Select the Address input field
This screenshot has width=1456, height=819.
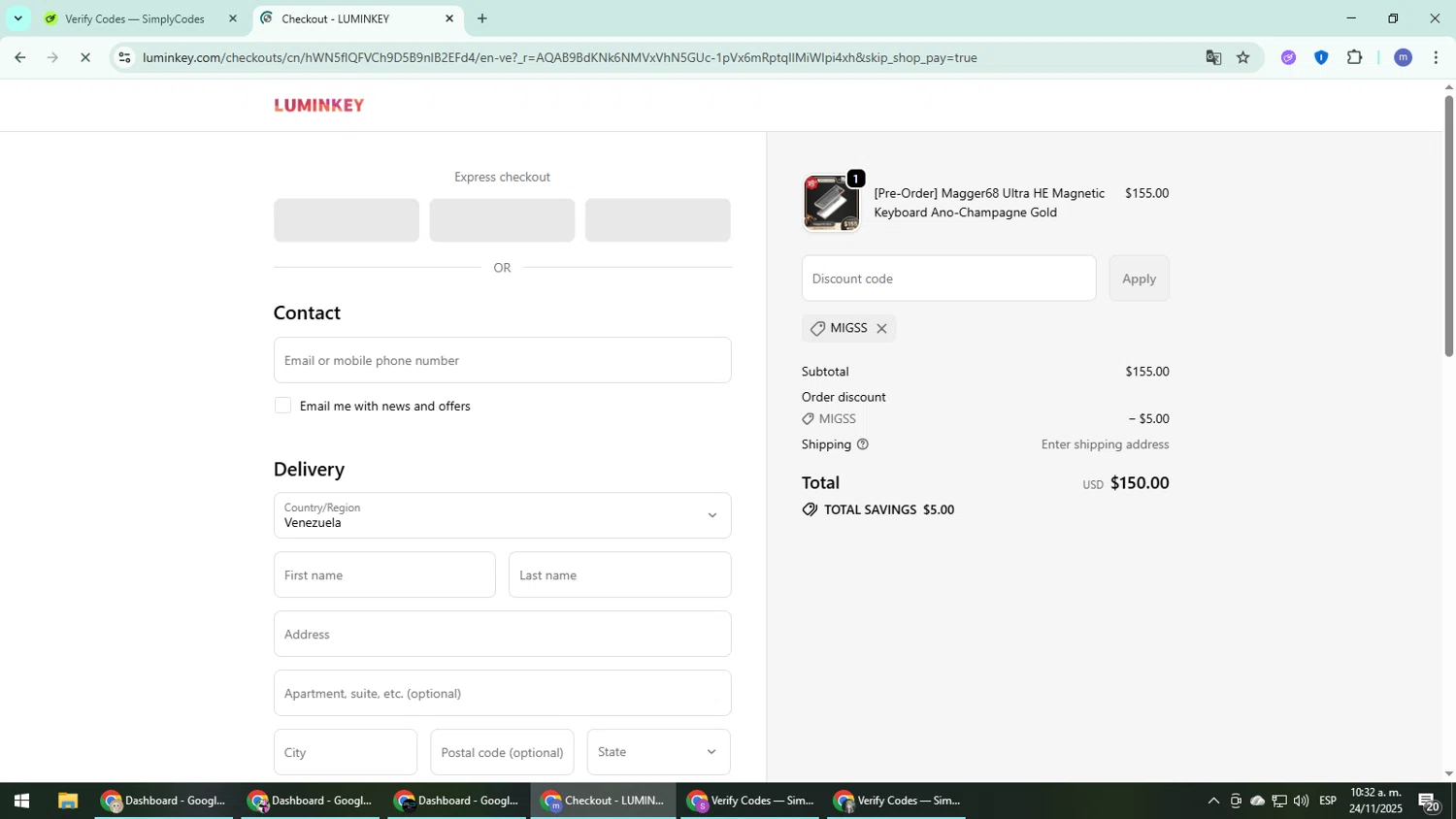click(502, 634)
